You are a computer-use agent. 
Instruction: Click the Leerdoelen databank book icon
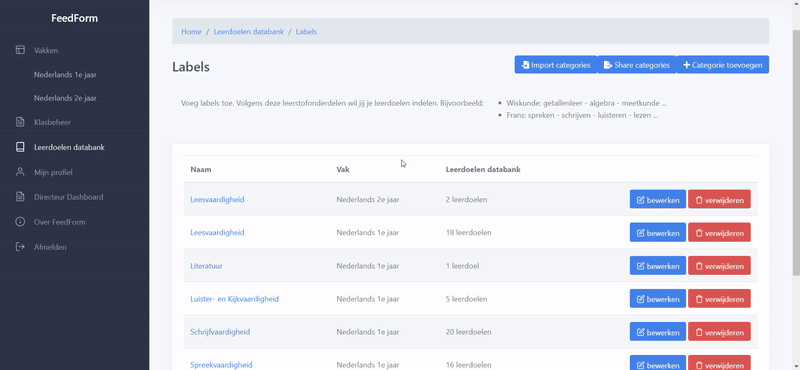(20, 147)
